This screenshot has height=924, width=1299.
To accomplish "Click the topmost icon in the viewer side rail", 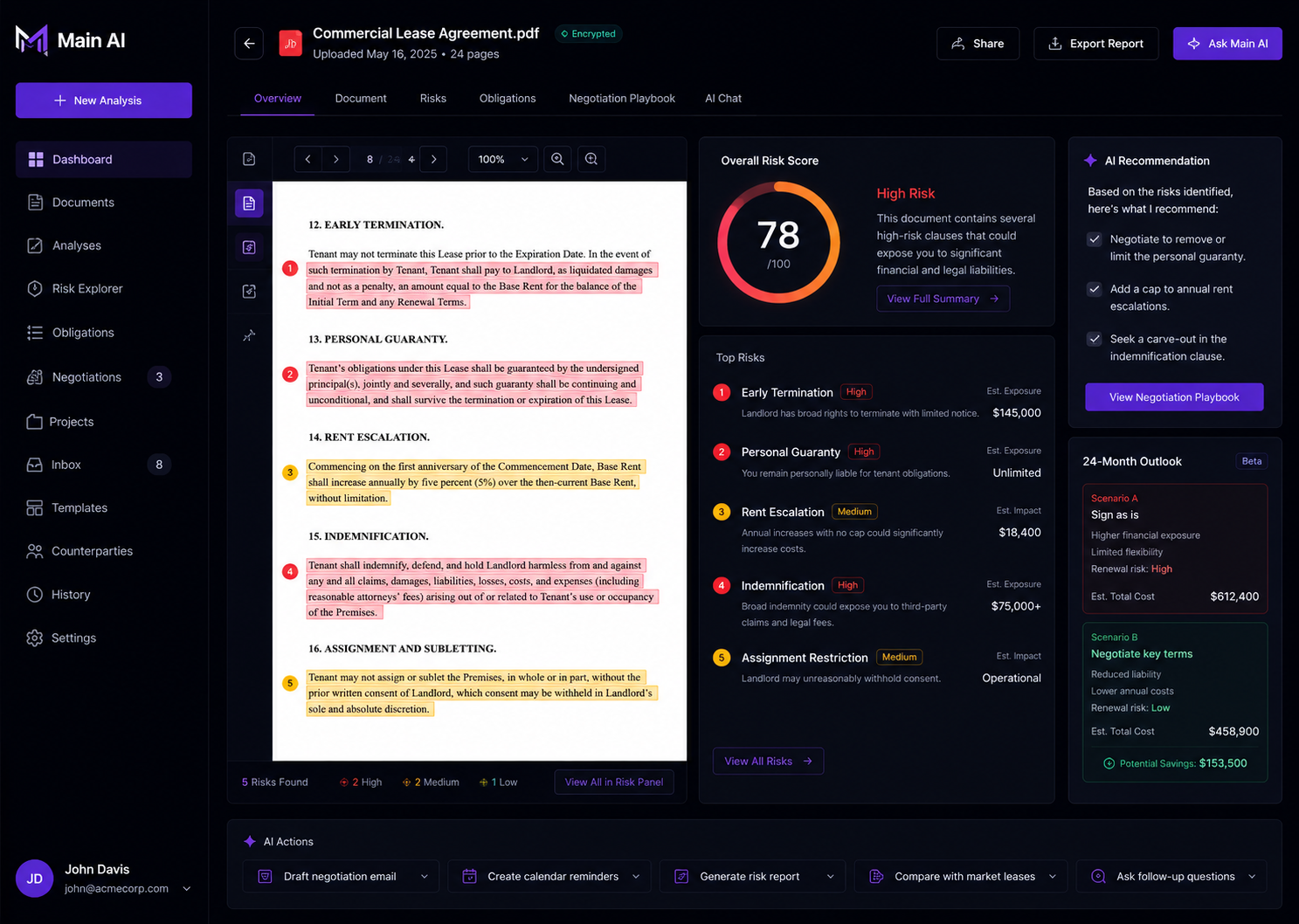I will click(249, 159).
